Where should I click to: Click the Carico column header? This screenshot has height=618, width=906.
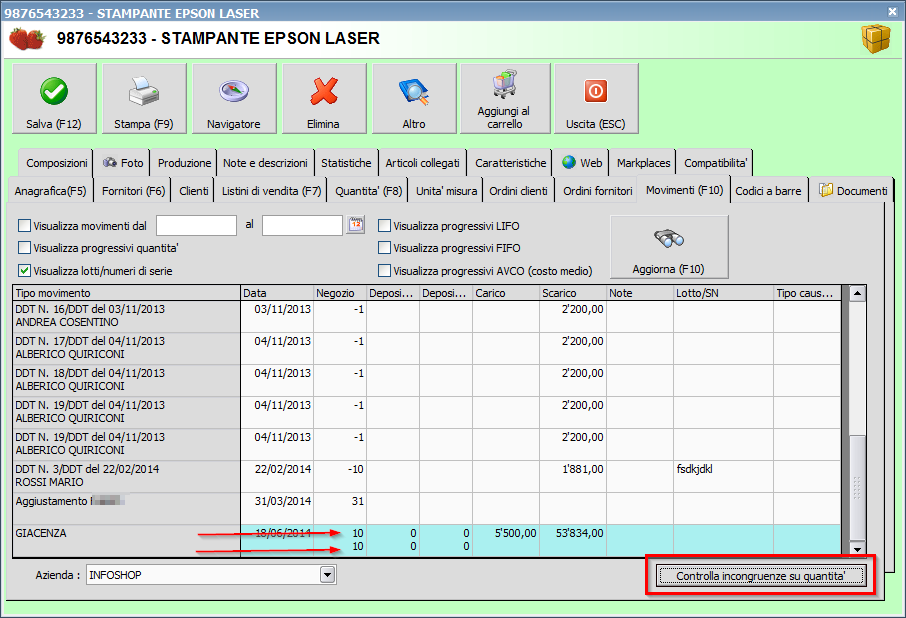[506, 293]
